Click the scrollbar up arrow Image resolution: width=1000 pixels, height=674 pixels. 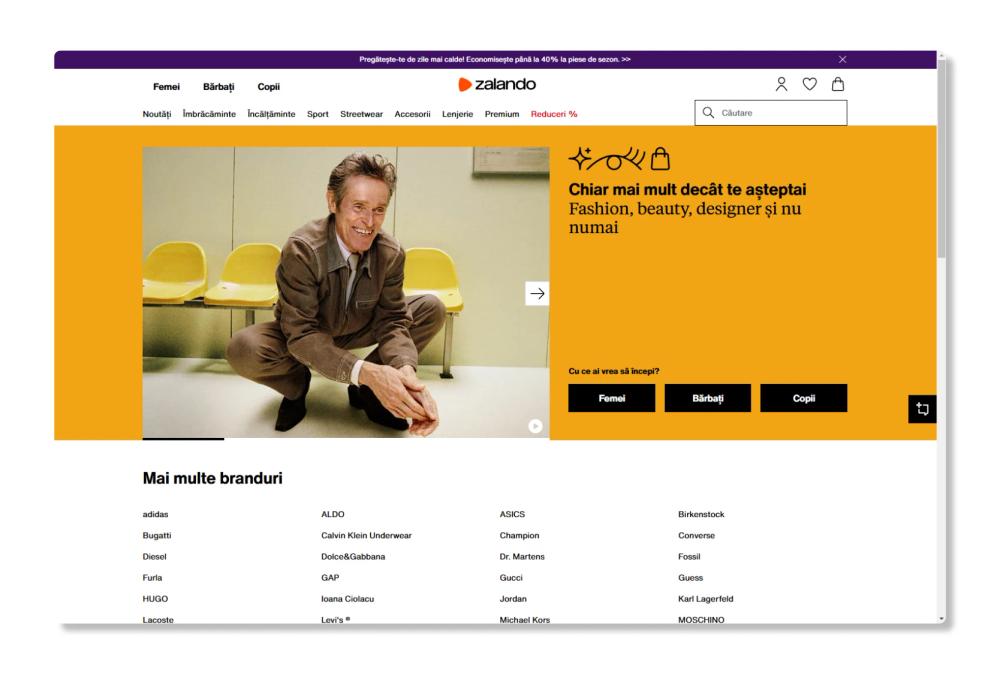coord(941,56)
